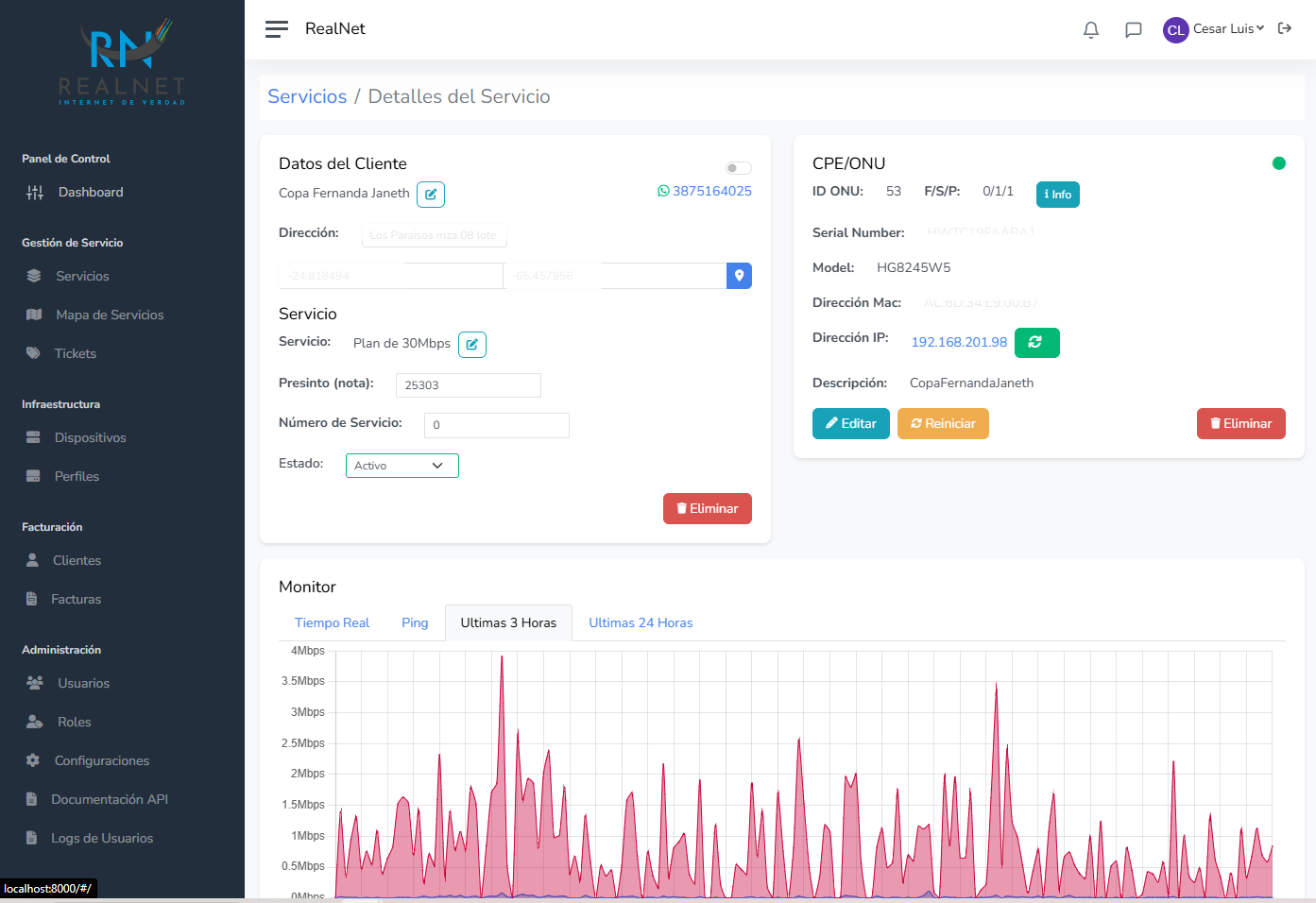Screen dimensions: 1316x903
Task: Edit the Plan de 30Mbps service
Action: coord(472,344)
